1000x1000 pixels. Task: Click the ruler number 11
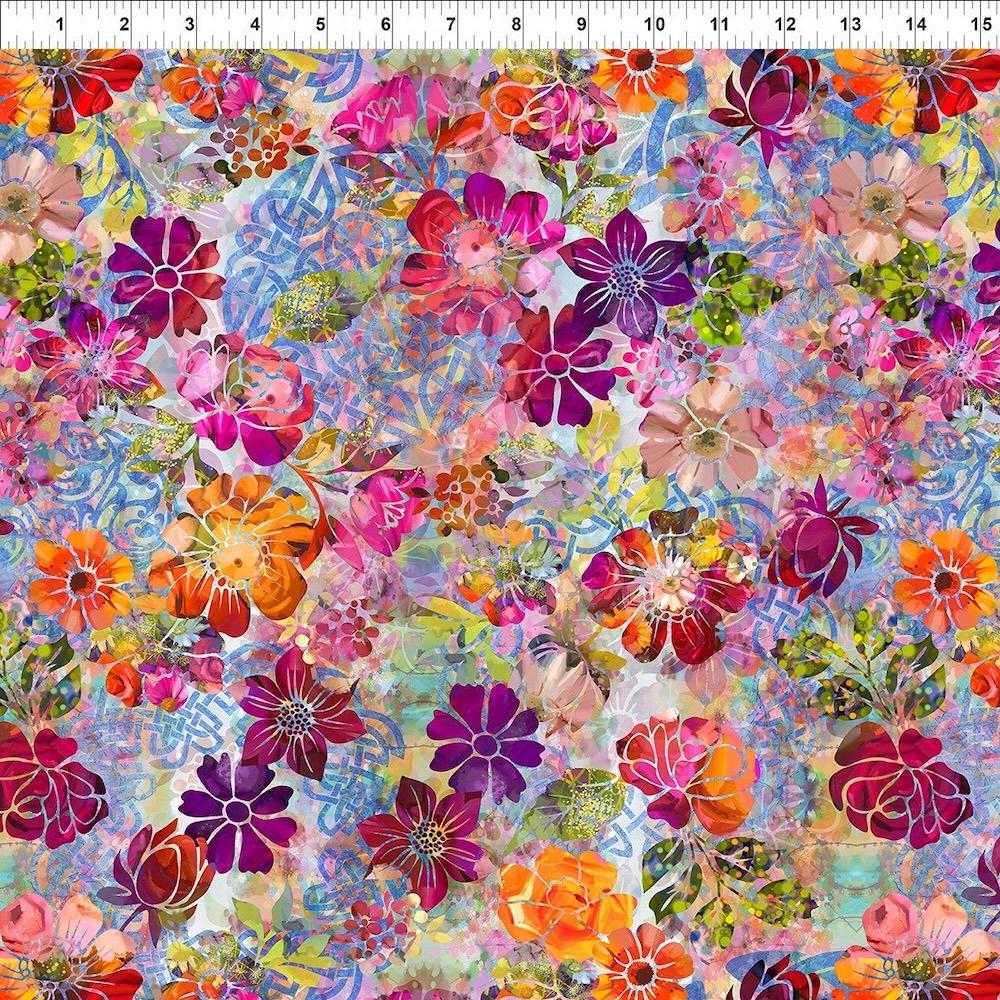point(719,24)
